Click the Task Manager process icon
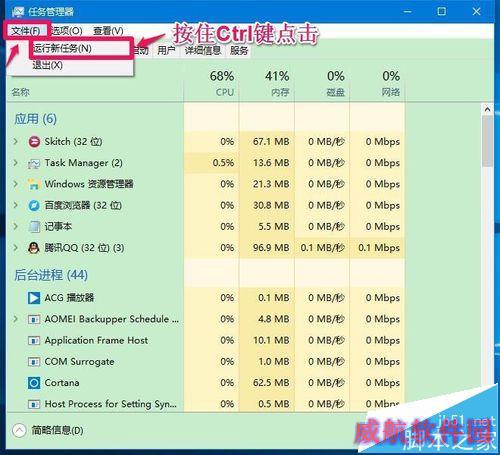 coord(34,163)
